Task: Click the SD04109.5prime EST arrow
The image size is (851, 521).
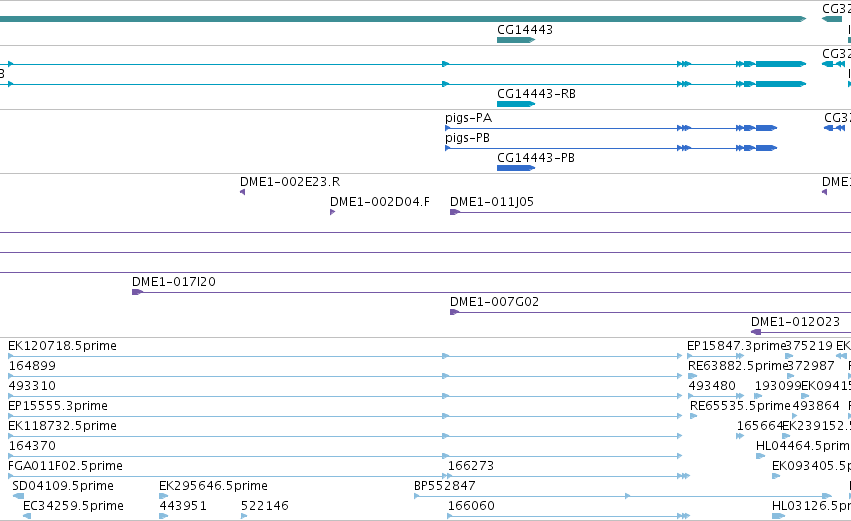Action: 18,496
